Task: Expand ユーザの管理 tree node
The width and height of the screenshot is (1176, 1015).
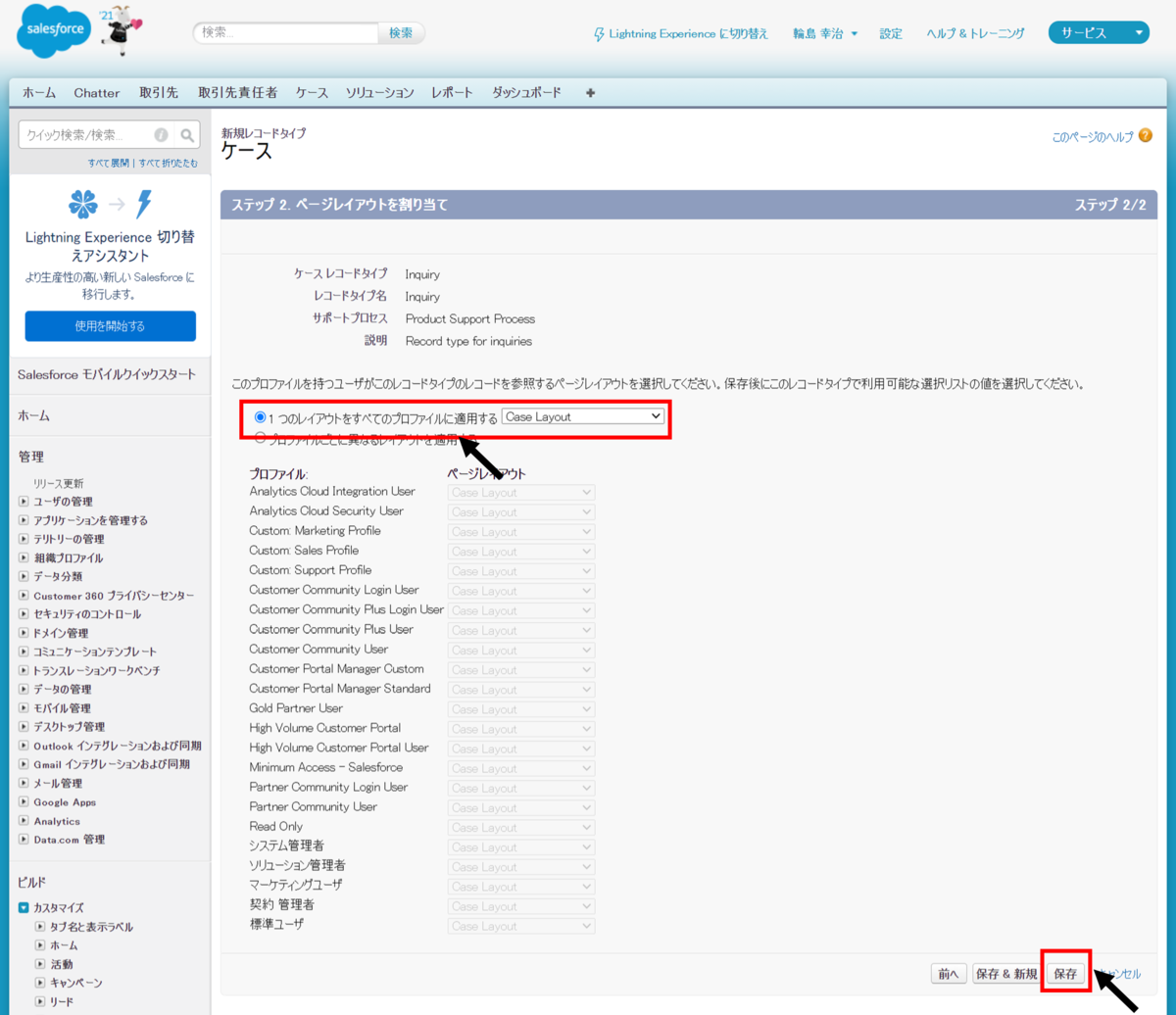Action: point(24,502)
